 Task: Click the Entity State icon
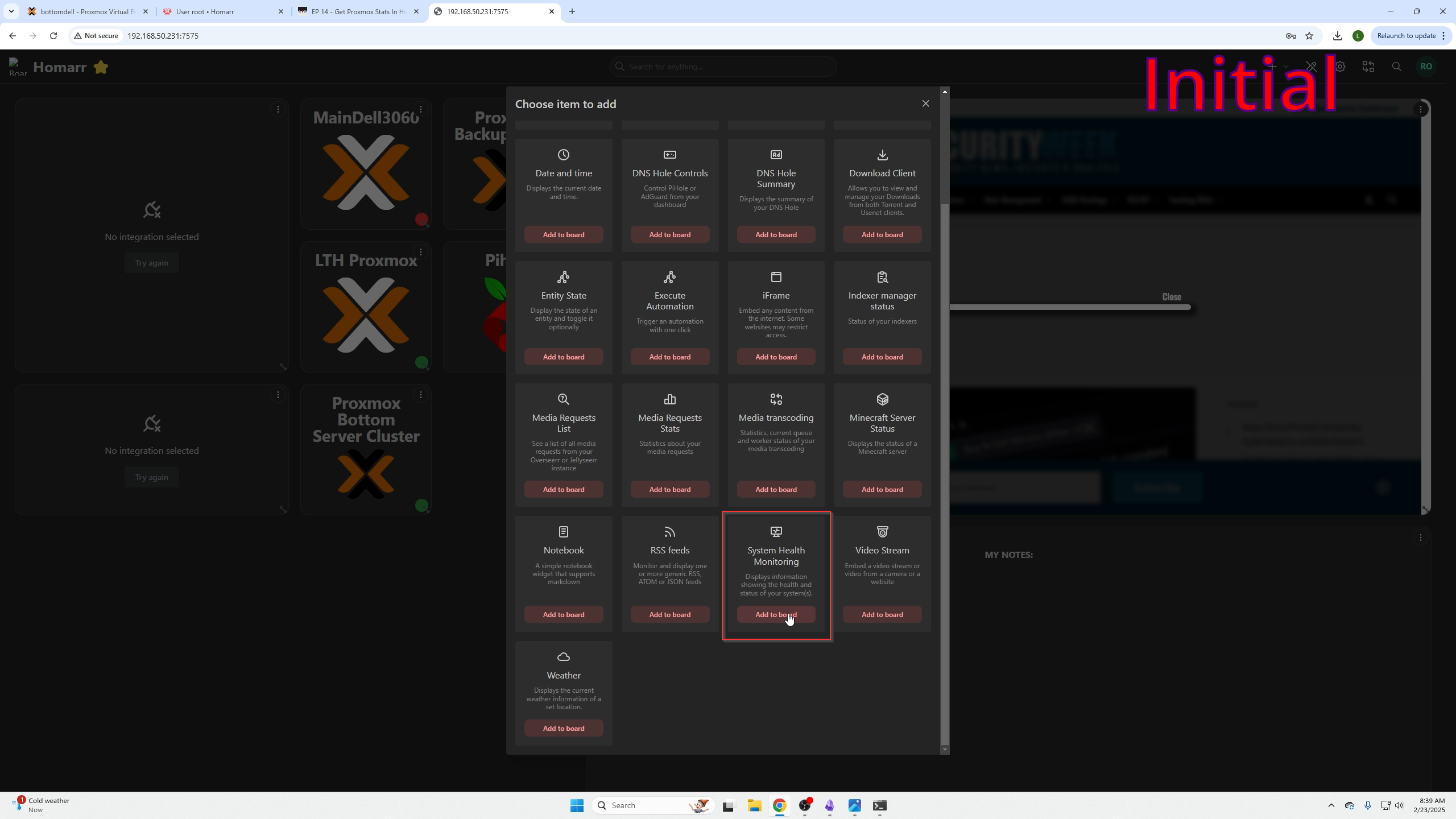coord(563,277)
